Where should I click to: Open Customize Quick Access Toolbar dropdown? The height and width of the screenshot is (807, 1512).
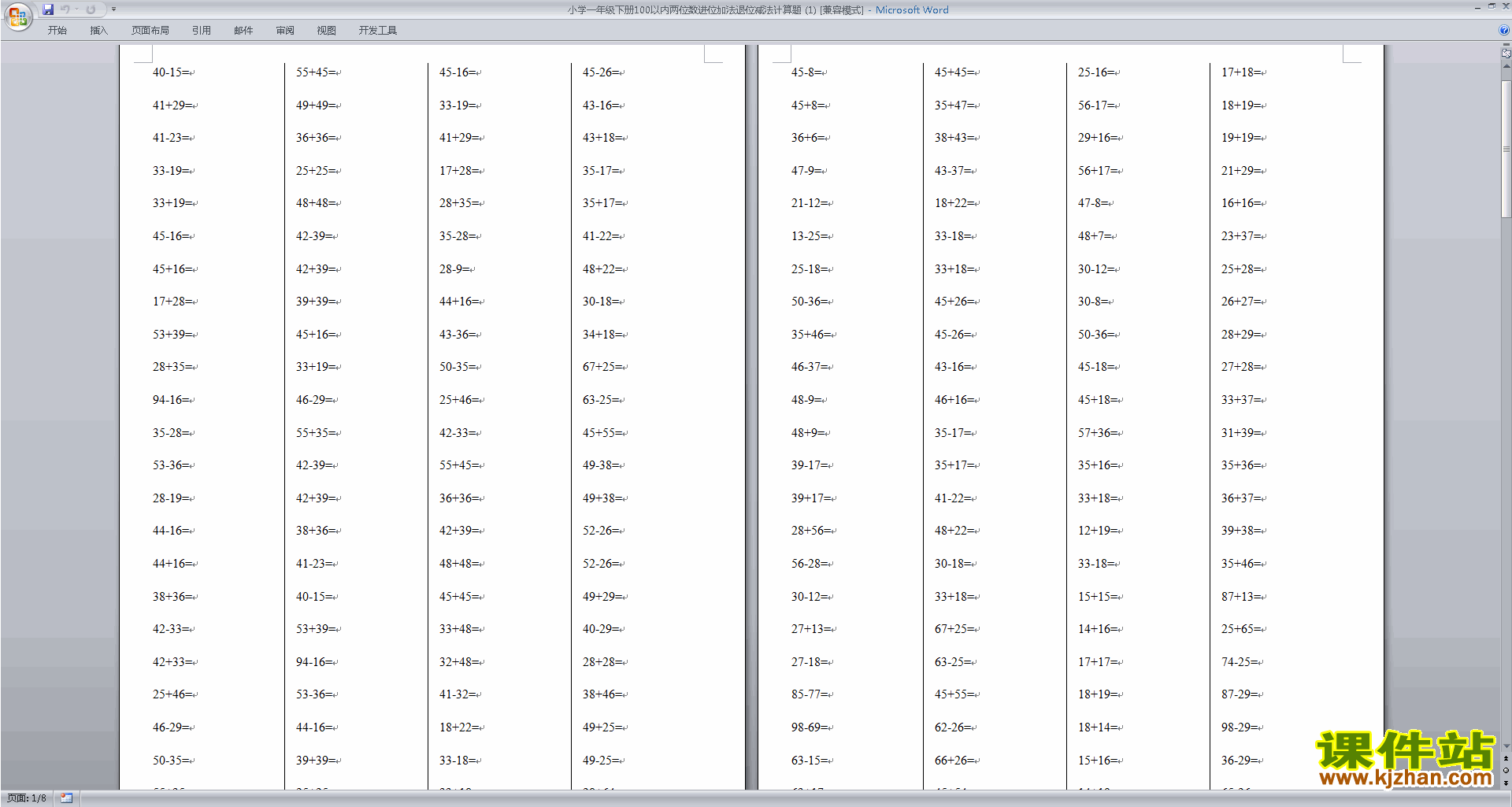point(113,9)
